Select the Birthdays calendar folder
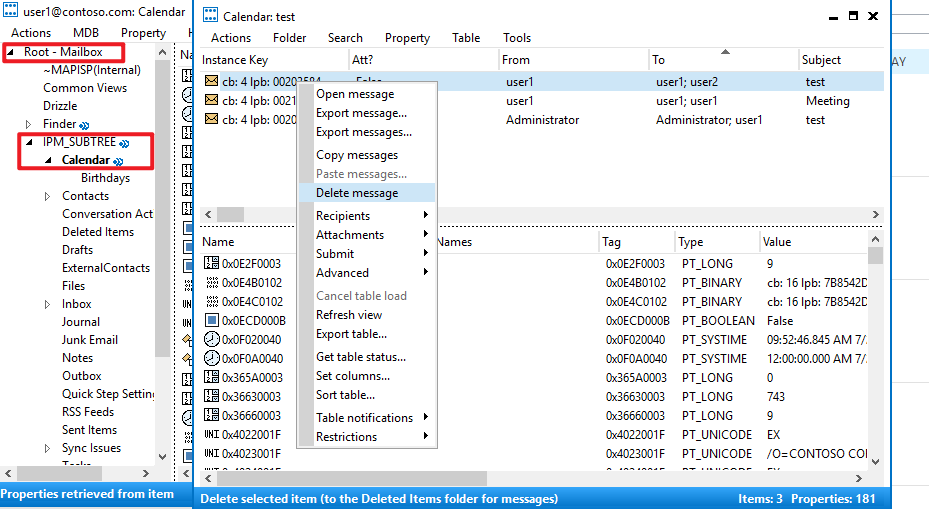Screen dimensions: 929x509 point(105,178)
